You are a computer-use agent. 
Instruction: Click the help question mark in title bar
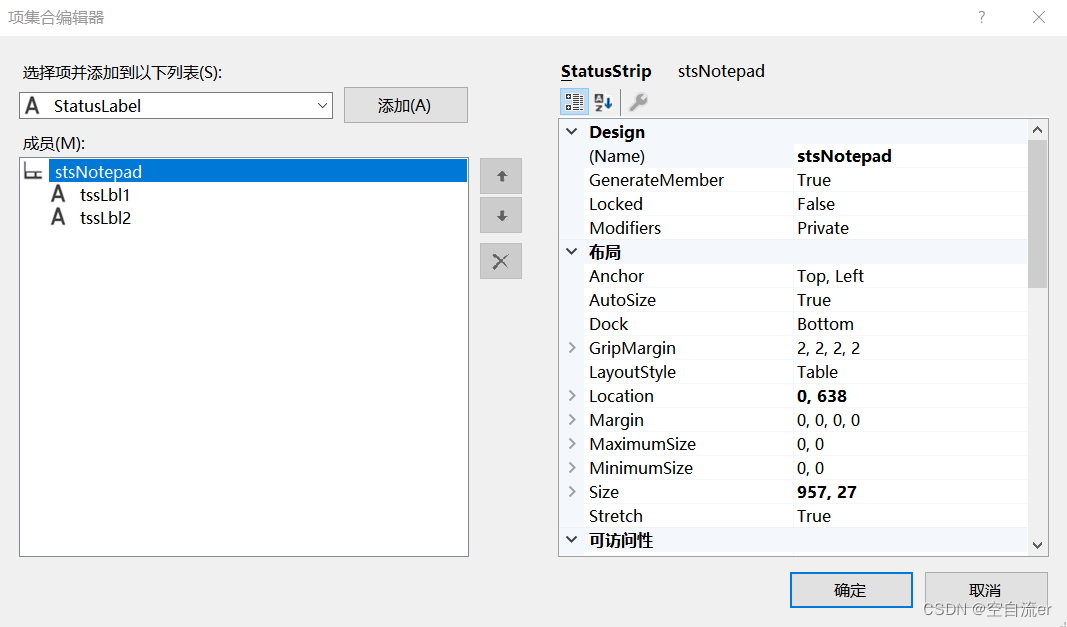coord(982,17)
